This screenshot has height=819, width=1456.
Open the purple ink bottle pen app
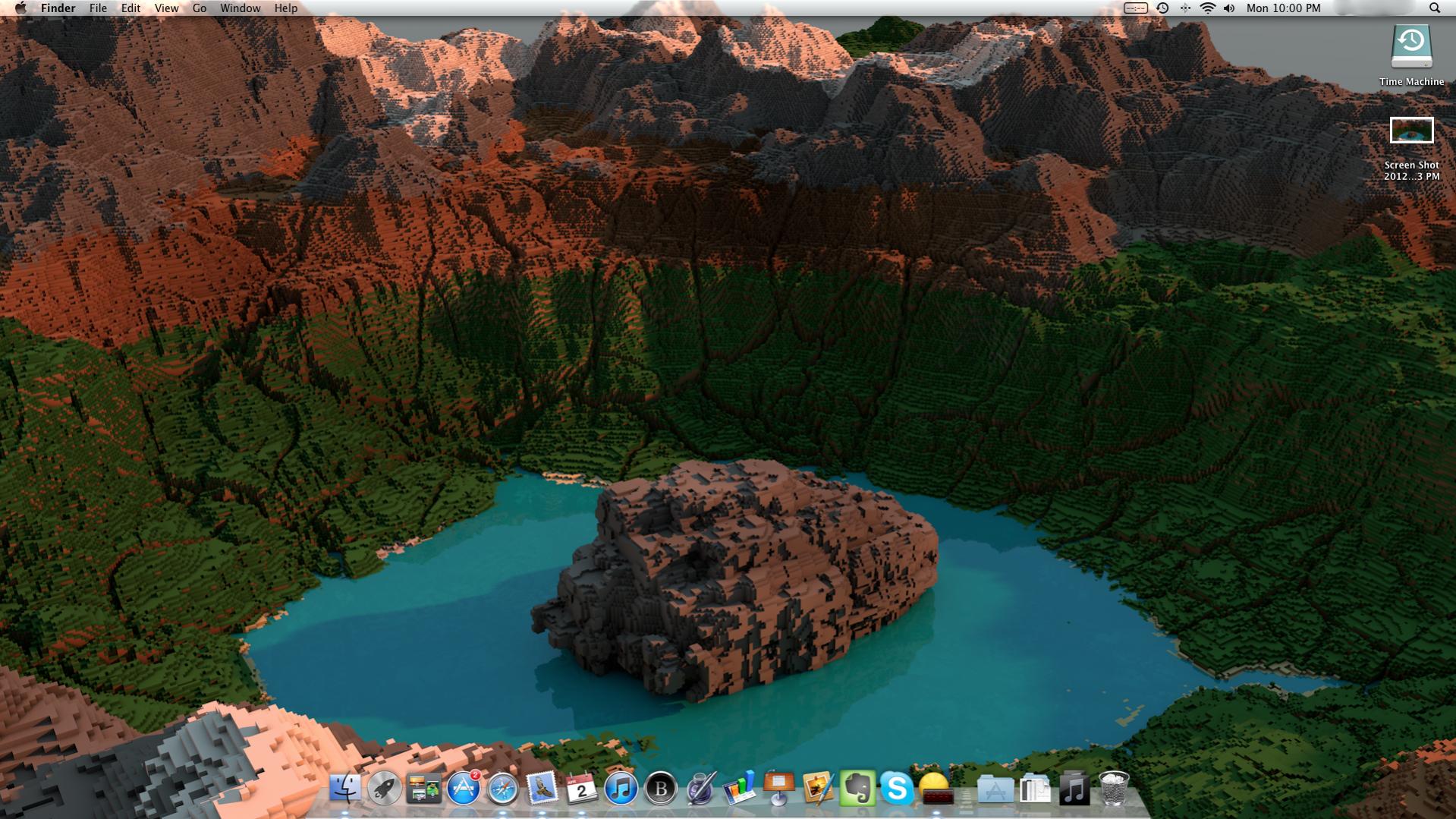(x=700, y=789)
